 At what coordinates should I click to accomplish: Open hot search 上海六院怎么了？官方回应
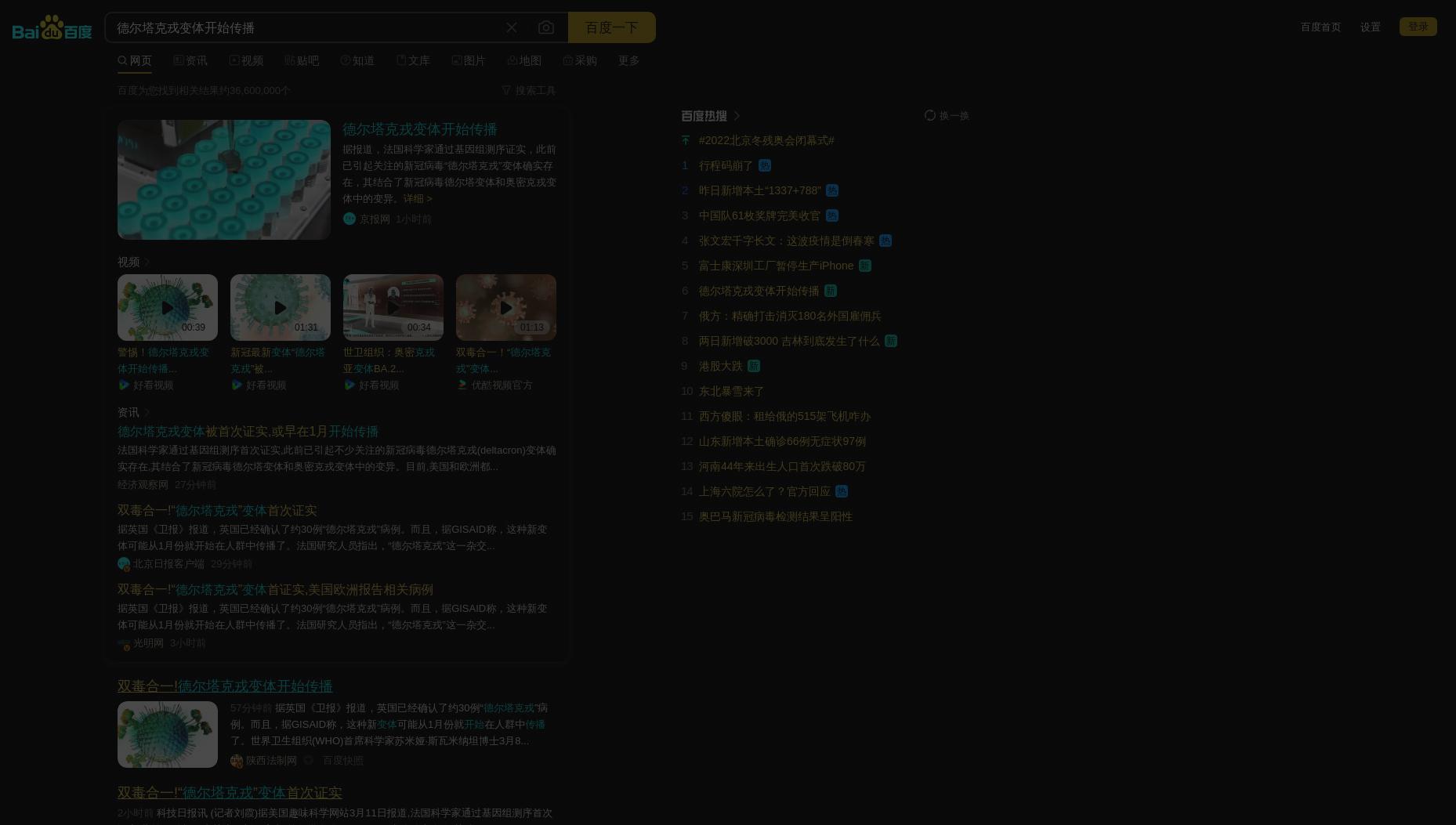coord(764,491)
